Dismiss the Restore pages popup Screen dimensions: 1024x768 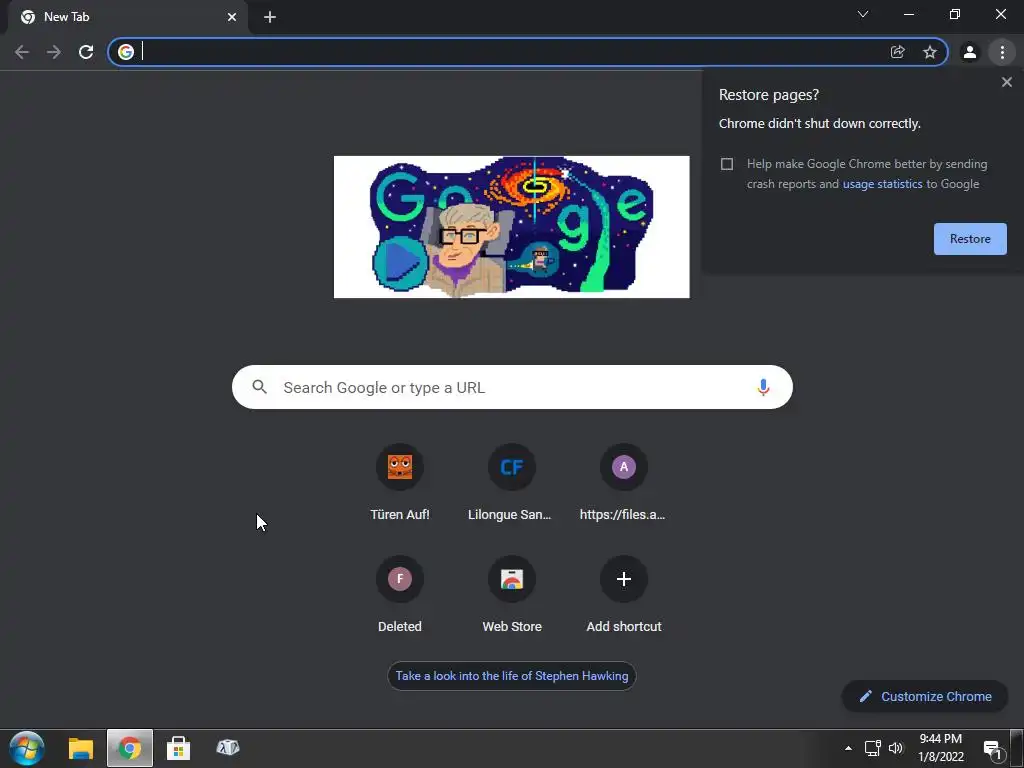tap(1006, 82)
